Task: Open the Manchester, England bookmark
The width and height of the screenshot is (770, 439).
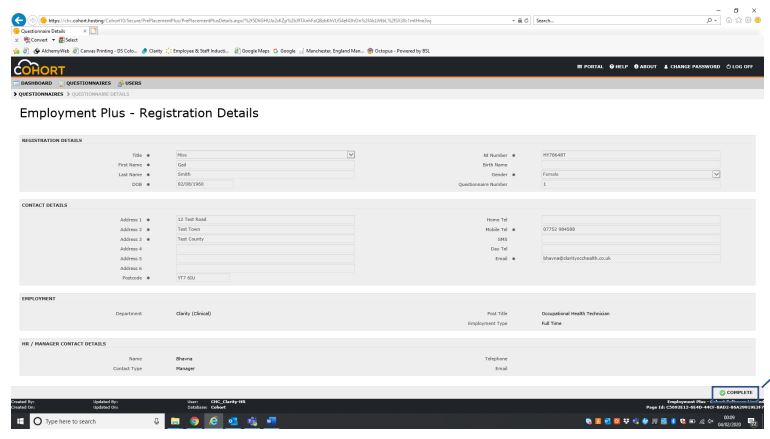Action: tap(331, 51)
